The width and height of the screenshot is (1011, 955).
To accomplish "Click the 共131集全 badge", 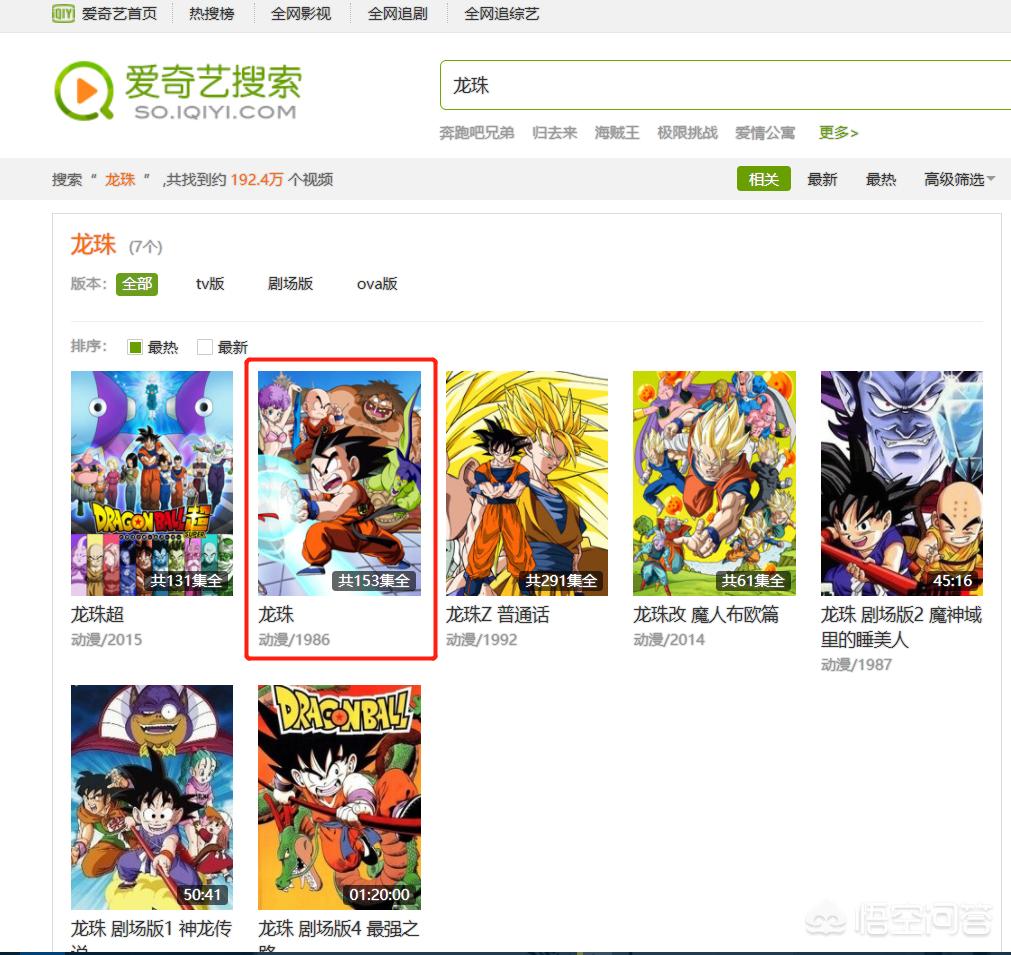I will 186,580.
